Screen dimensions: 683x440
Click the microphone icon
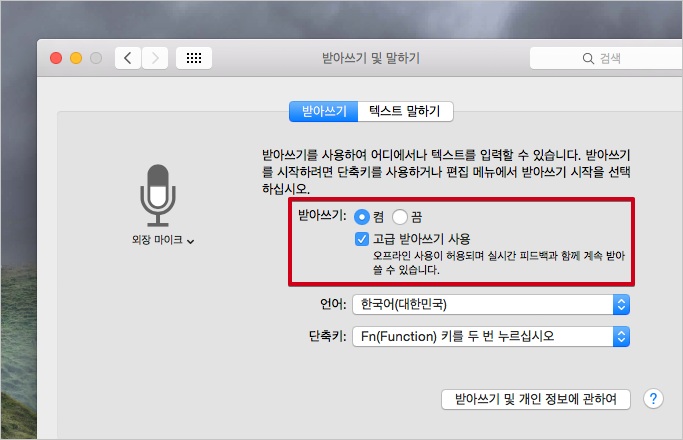click(x=158, y=195)
